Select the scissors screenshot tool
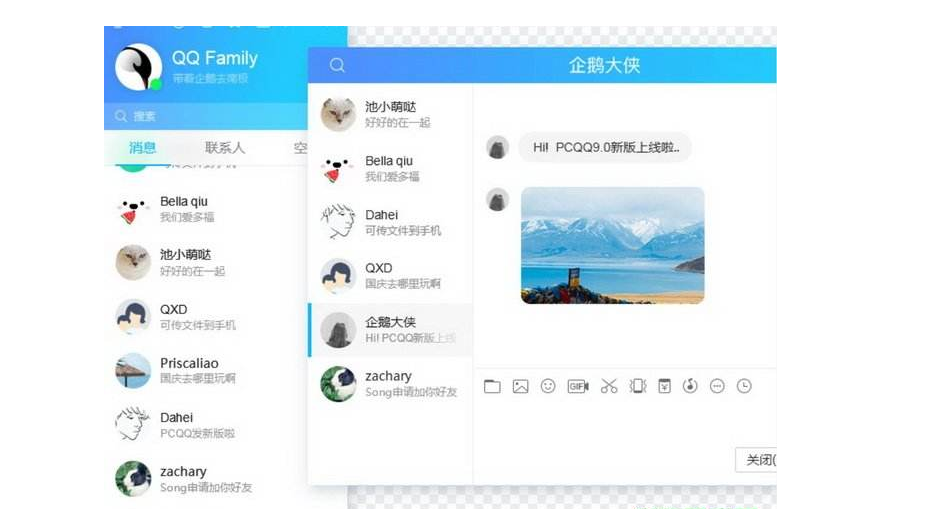Screen dimensions: 927x509 click(x=609, y=387)
